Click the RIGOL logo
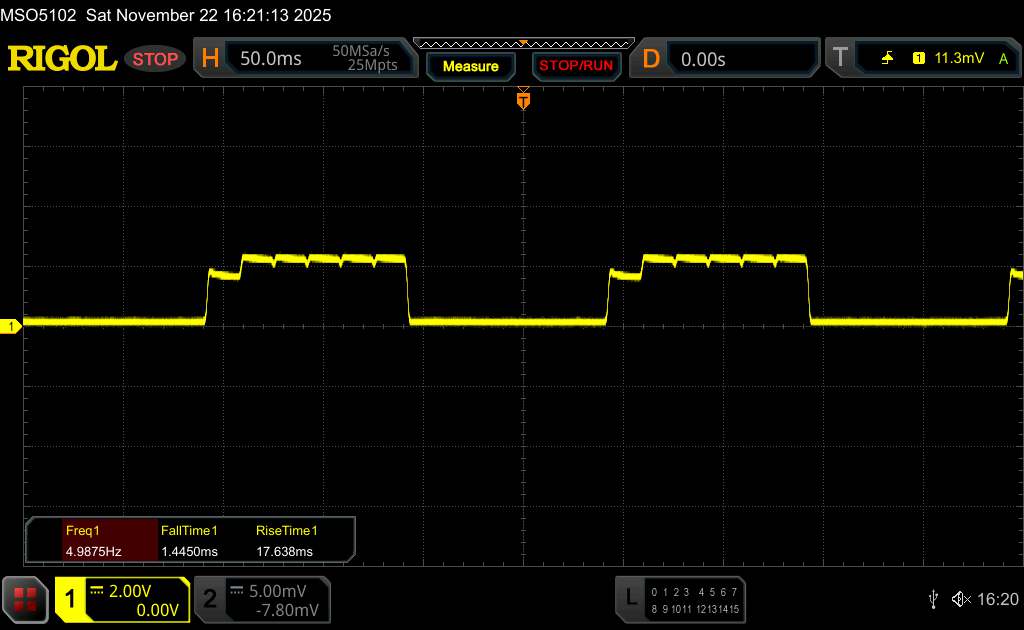Screen dimensions: 1024x630 tap(62, 59)
